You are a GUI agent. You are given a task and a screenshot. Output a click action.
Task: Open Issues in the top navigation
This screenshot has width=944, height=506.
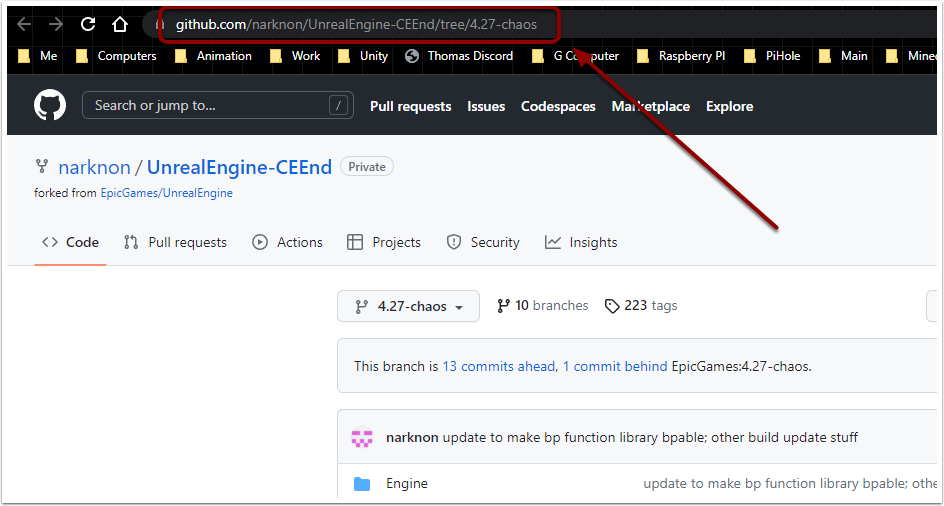tap(486, 106)
